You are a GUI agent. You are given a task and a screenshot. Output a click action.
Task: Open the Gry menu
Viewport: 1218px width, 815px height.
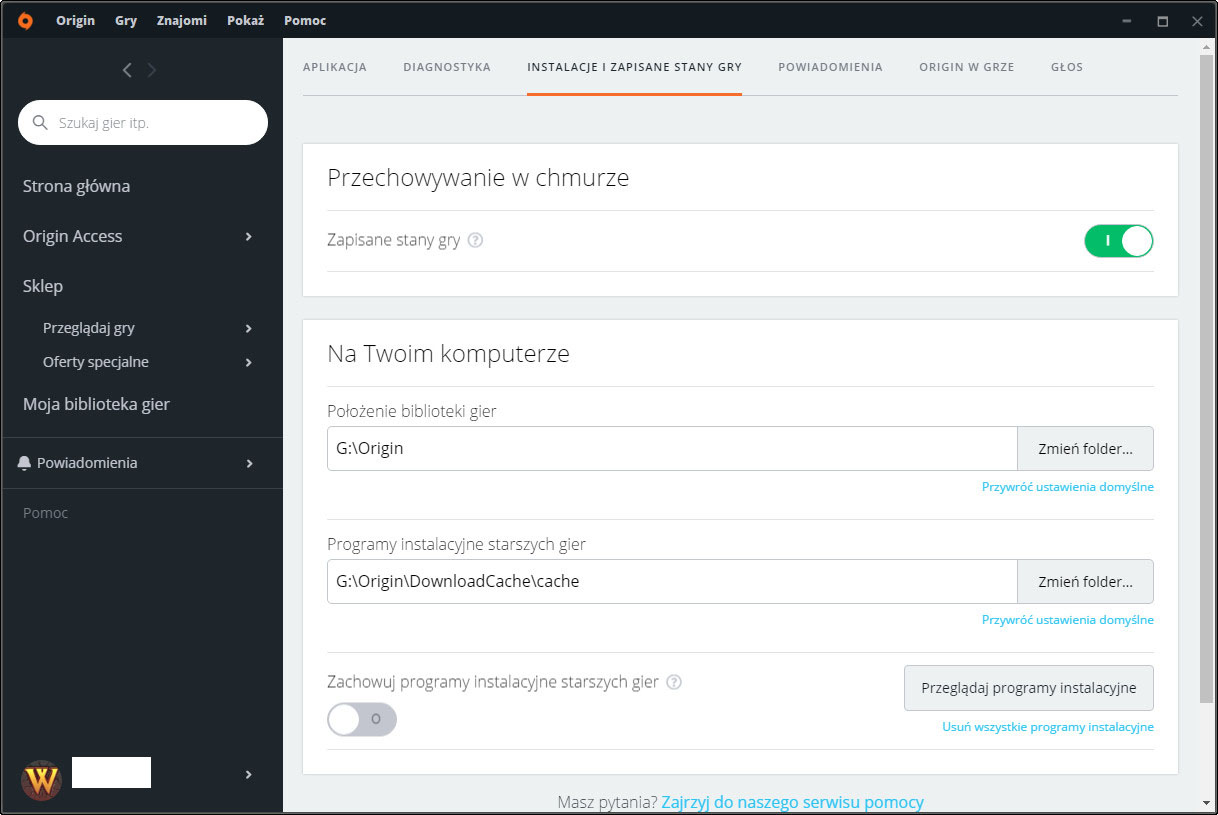coord(126,20)
